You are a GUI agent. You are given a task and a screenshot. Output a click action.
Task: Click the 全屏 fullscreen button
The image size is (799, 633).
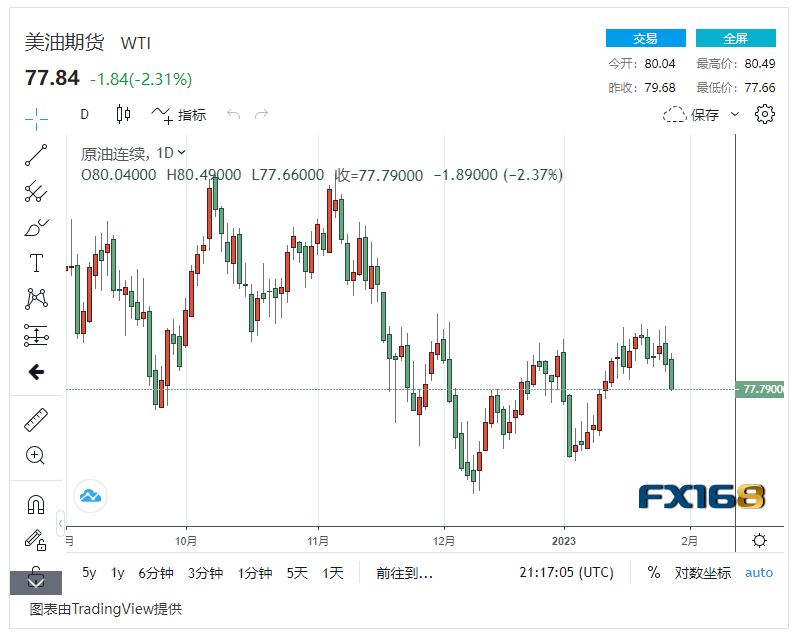tap(735, 38)
